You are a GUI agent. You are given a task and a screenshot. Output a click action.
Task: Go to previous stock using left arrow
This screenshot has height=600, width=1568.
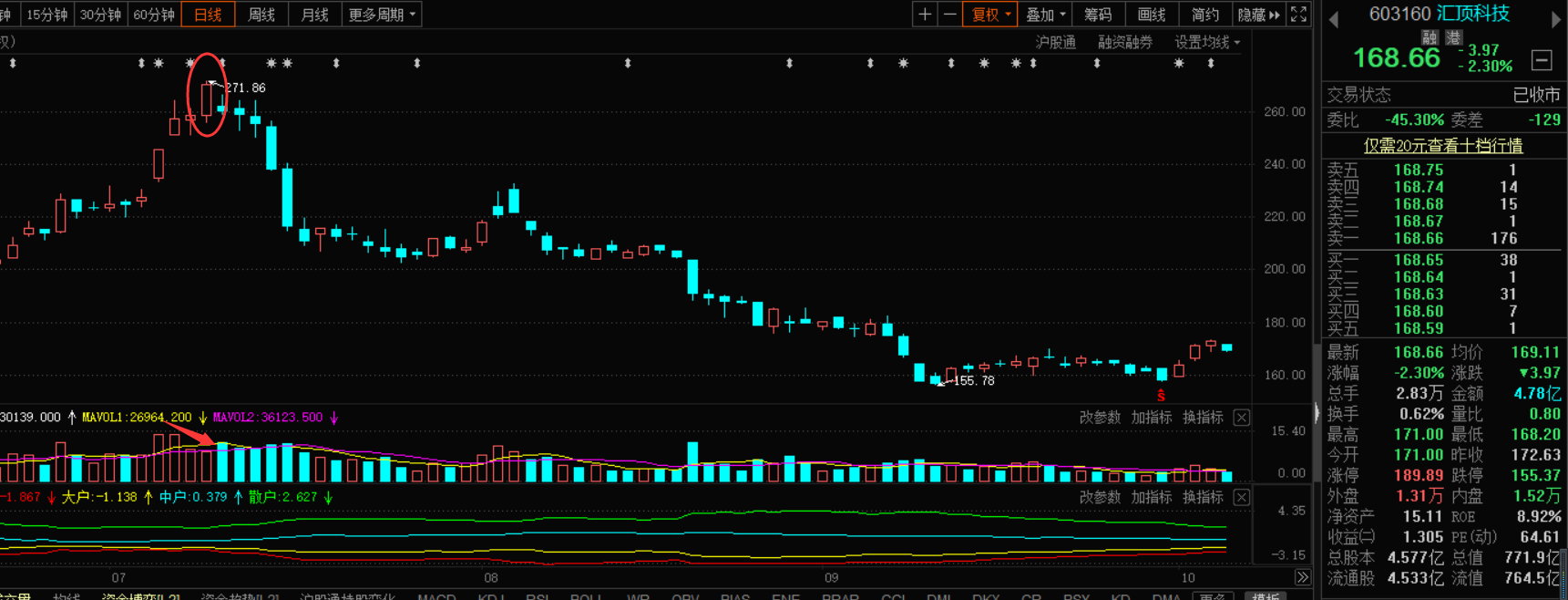point(1333,20)
